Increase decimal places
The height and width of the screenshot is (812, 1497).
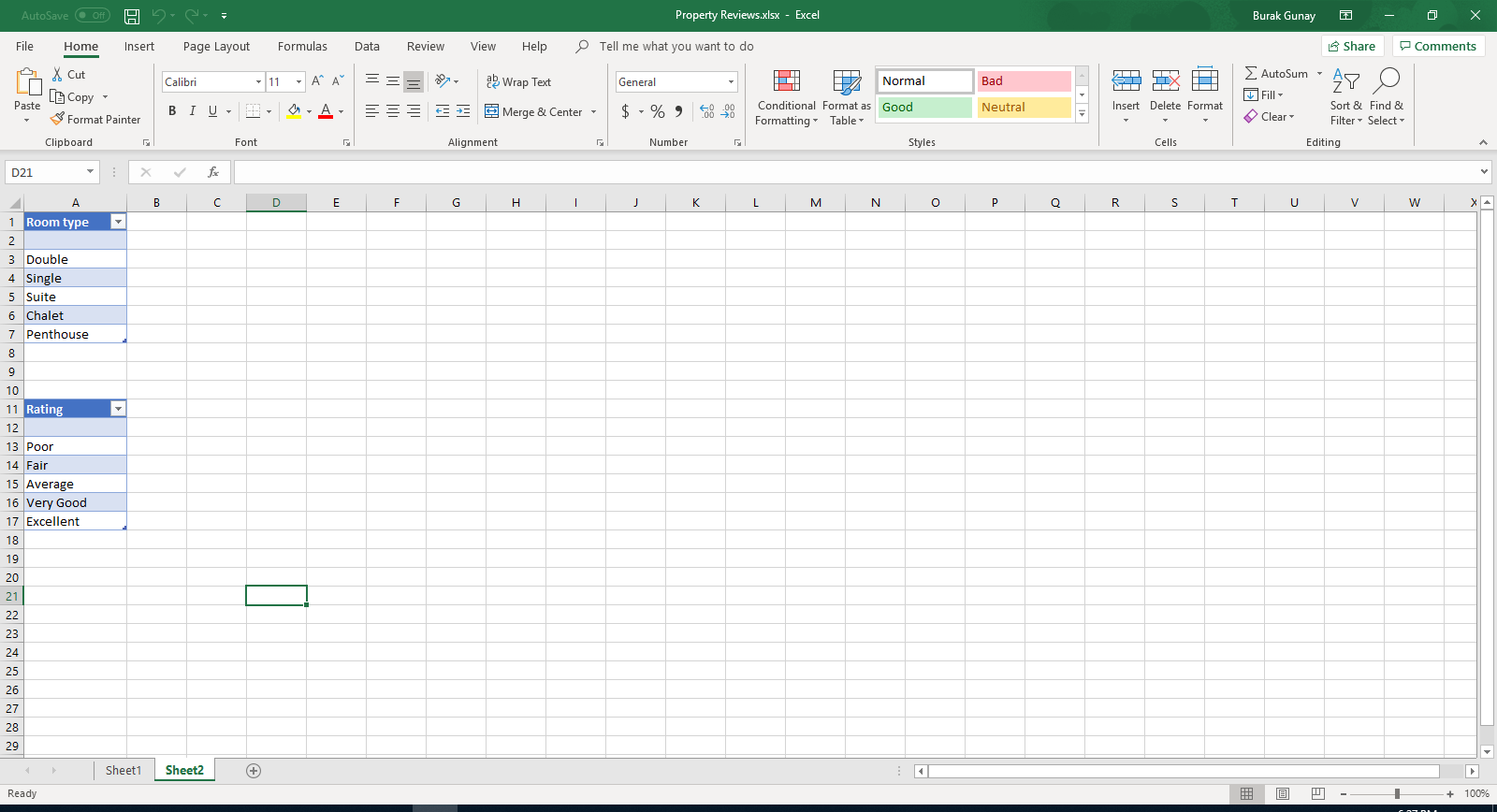click(707, 111)
